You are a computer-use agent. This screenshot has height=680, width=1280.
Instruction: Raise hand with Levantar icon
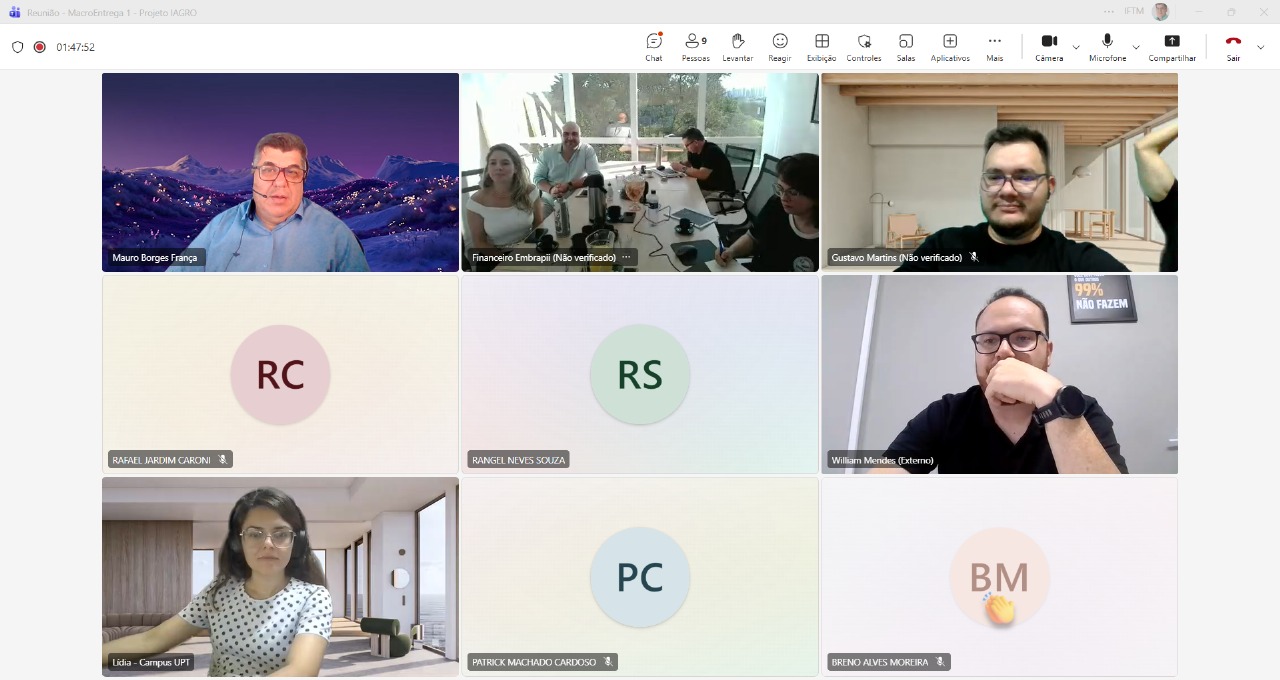coord(738,47)
